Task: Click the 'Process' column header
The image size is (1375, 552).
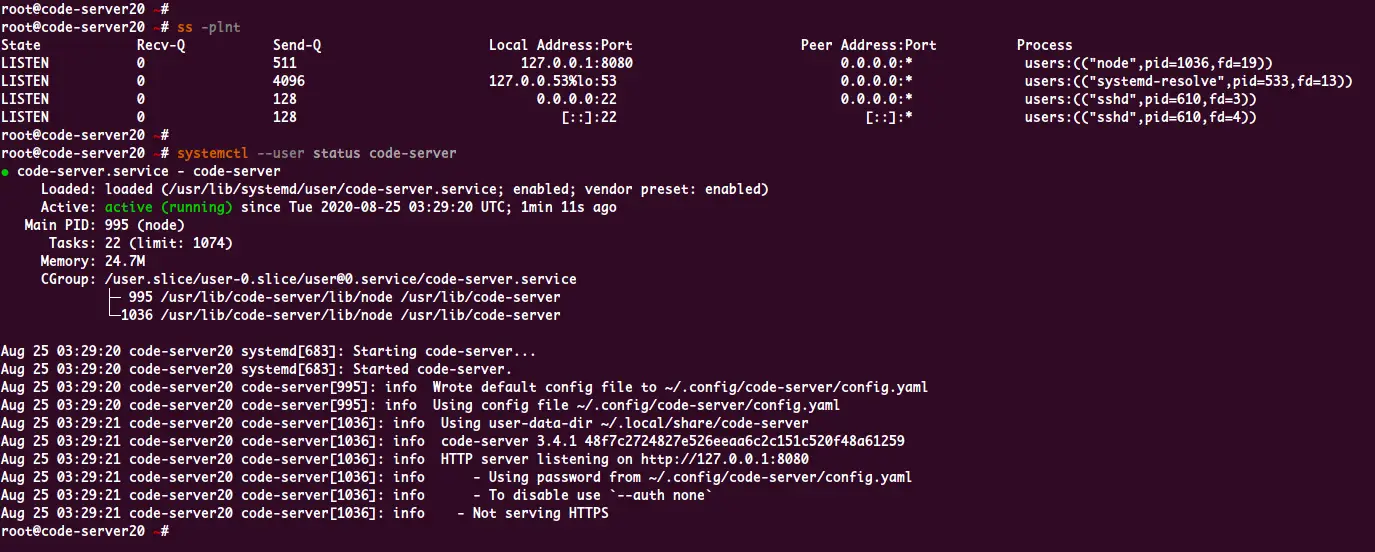Action: pos(1045,45)
